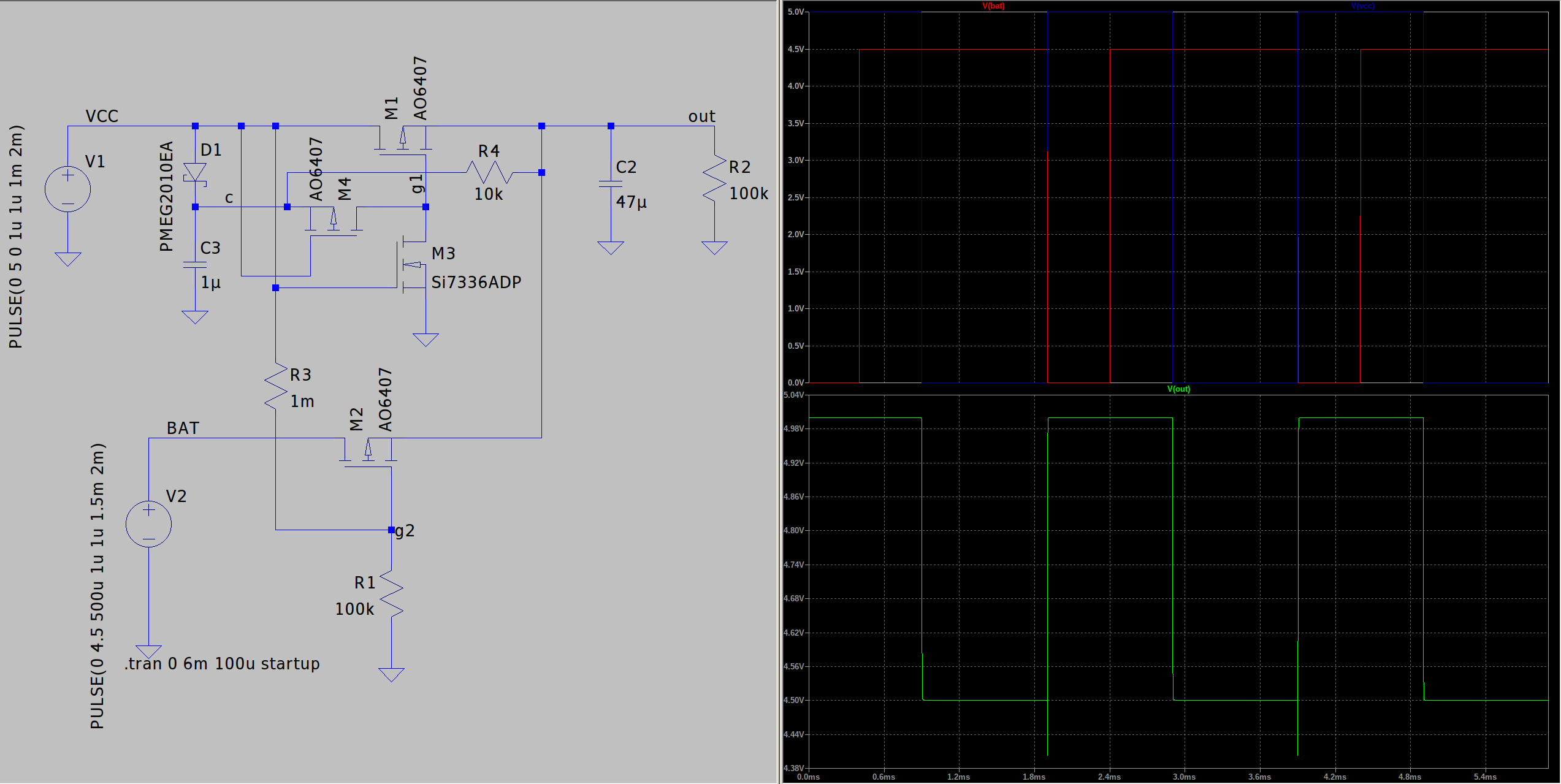Click the ground symbol under R1

[391, 675]
